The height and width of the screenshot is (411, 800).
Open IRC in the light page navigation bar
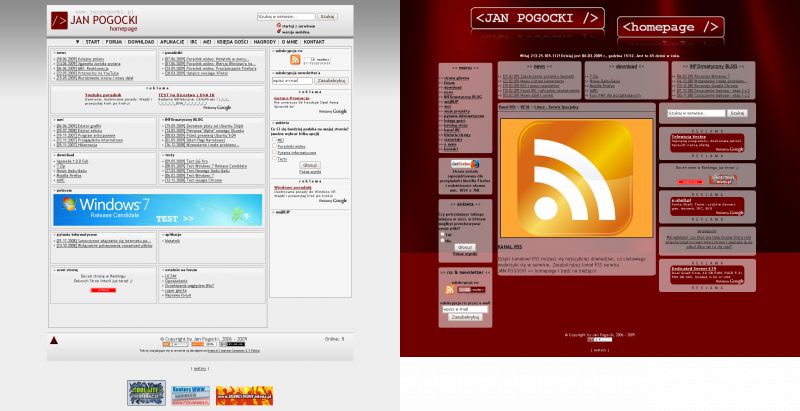(194, 42)
